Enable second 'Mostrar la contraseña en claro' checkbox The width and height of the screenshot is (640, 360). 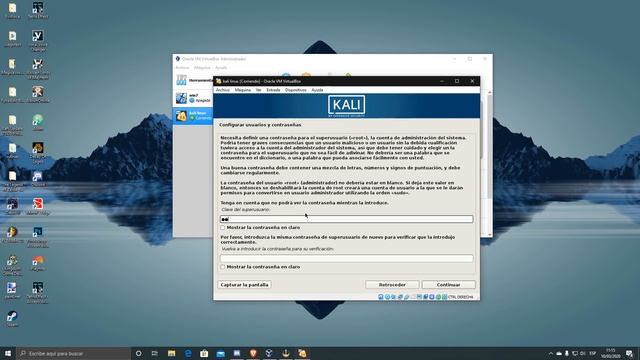[223, 267]
